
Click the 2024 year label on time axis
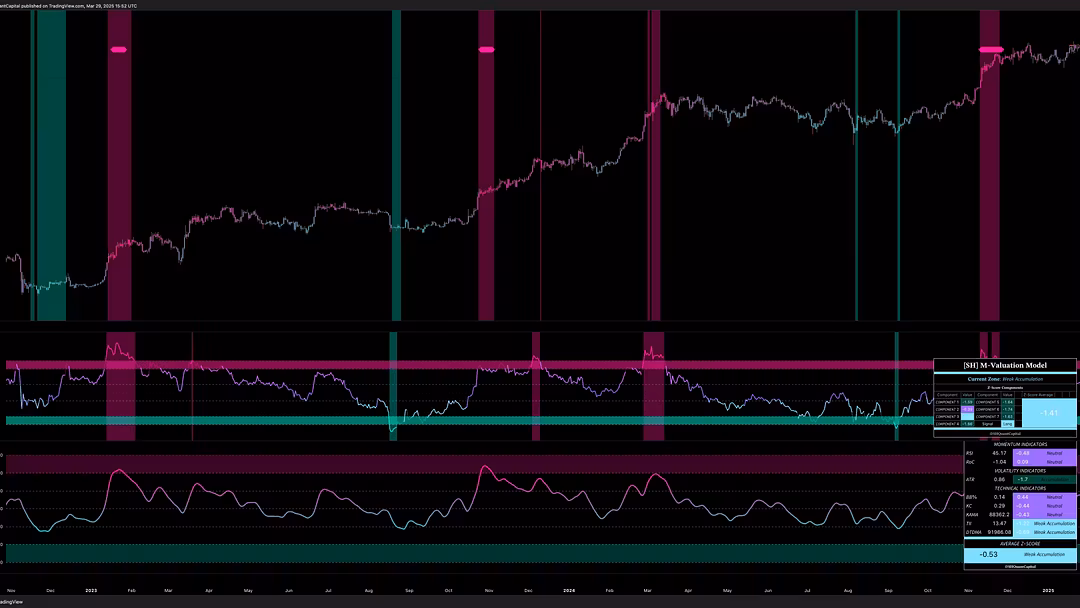(569, 590)
